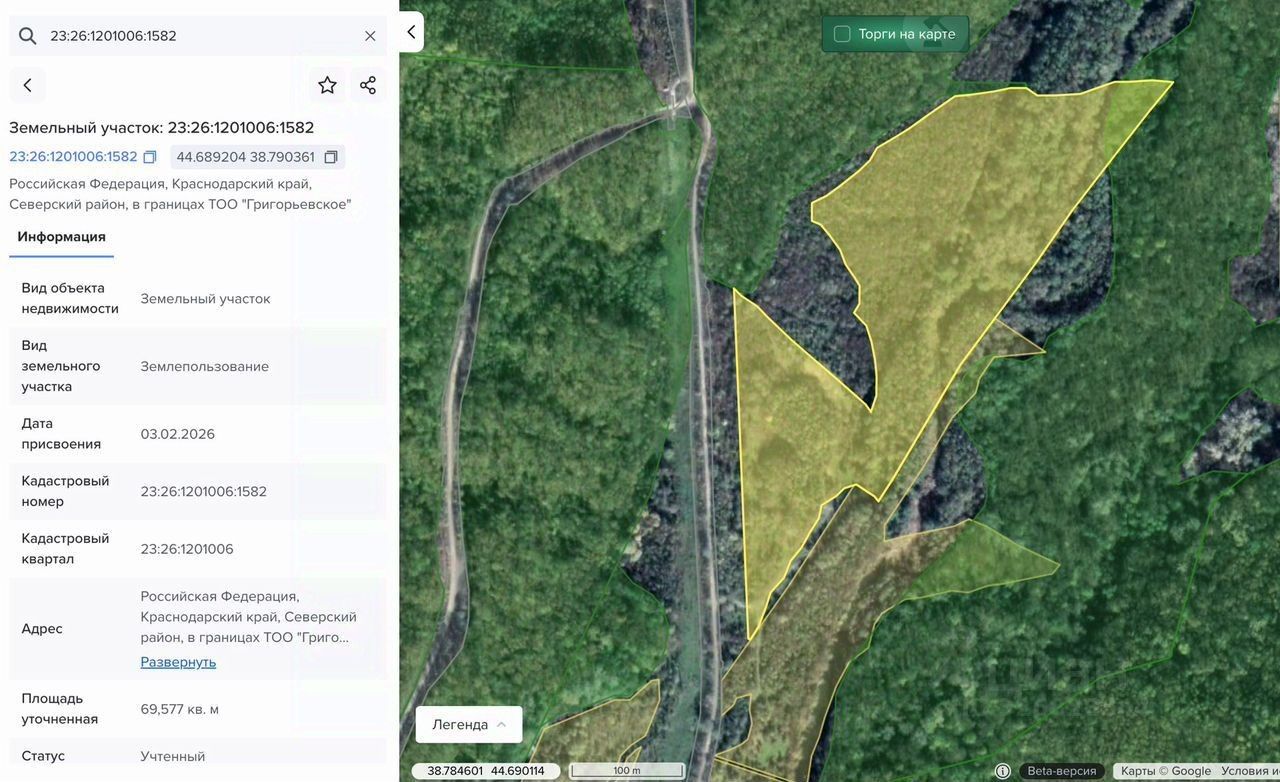Share this land plot via share icon
1280x782 pixels.
[x=368, y=86]
